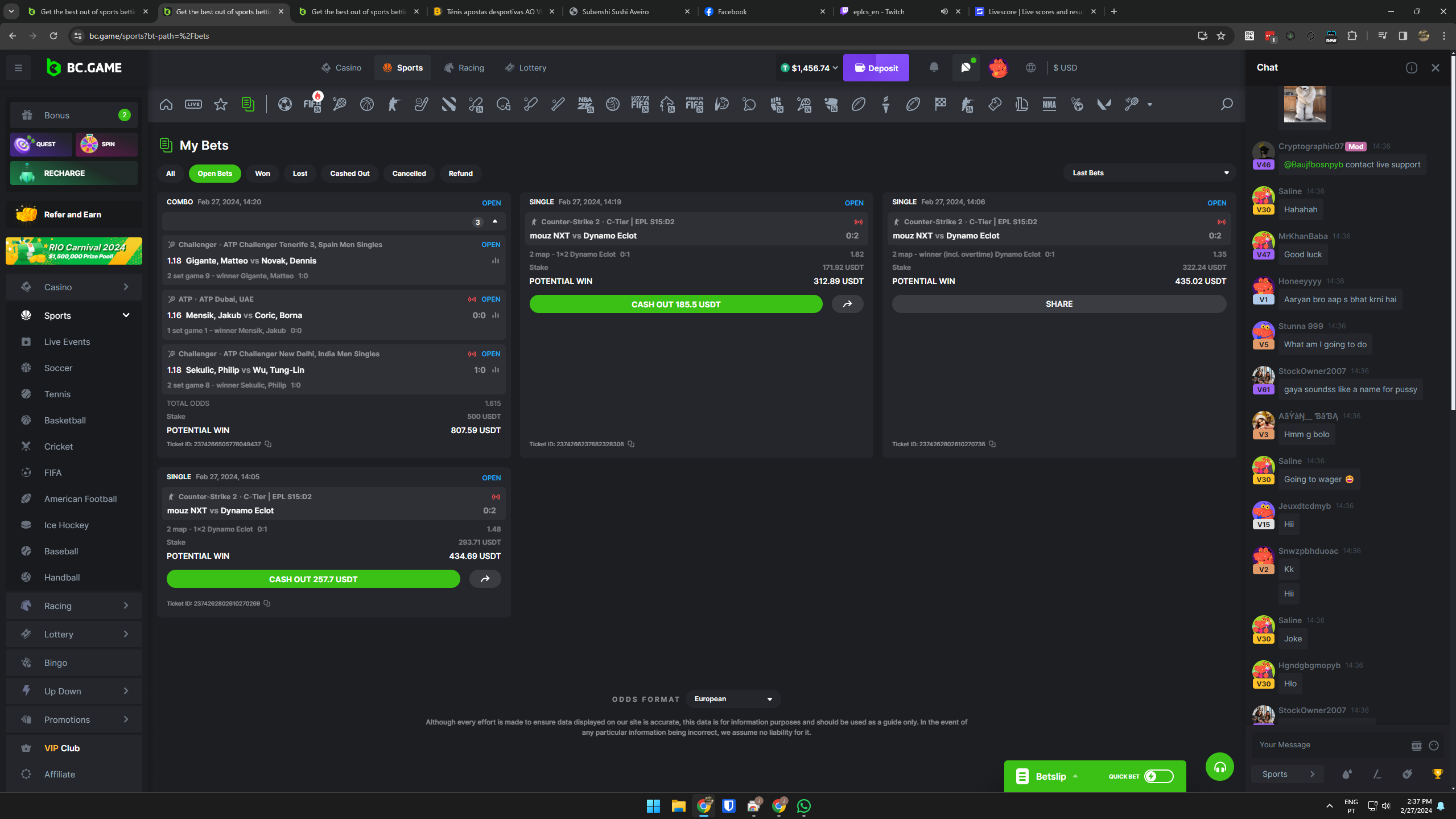The width and height of the screenshot is (1456, 819).
Task: Select the basketball icon in sports bar
Action: point(367,104)
